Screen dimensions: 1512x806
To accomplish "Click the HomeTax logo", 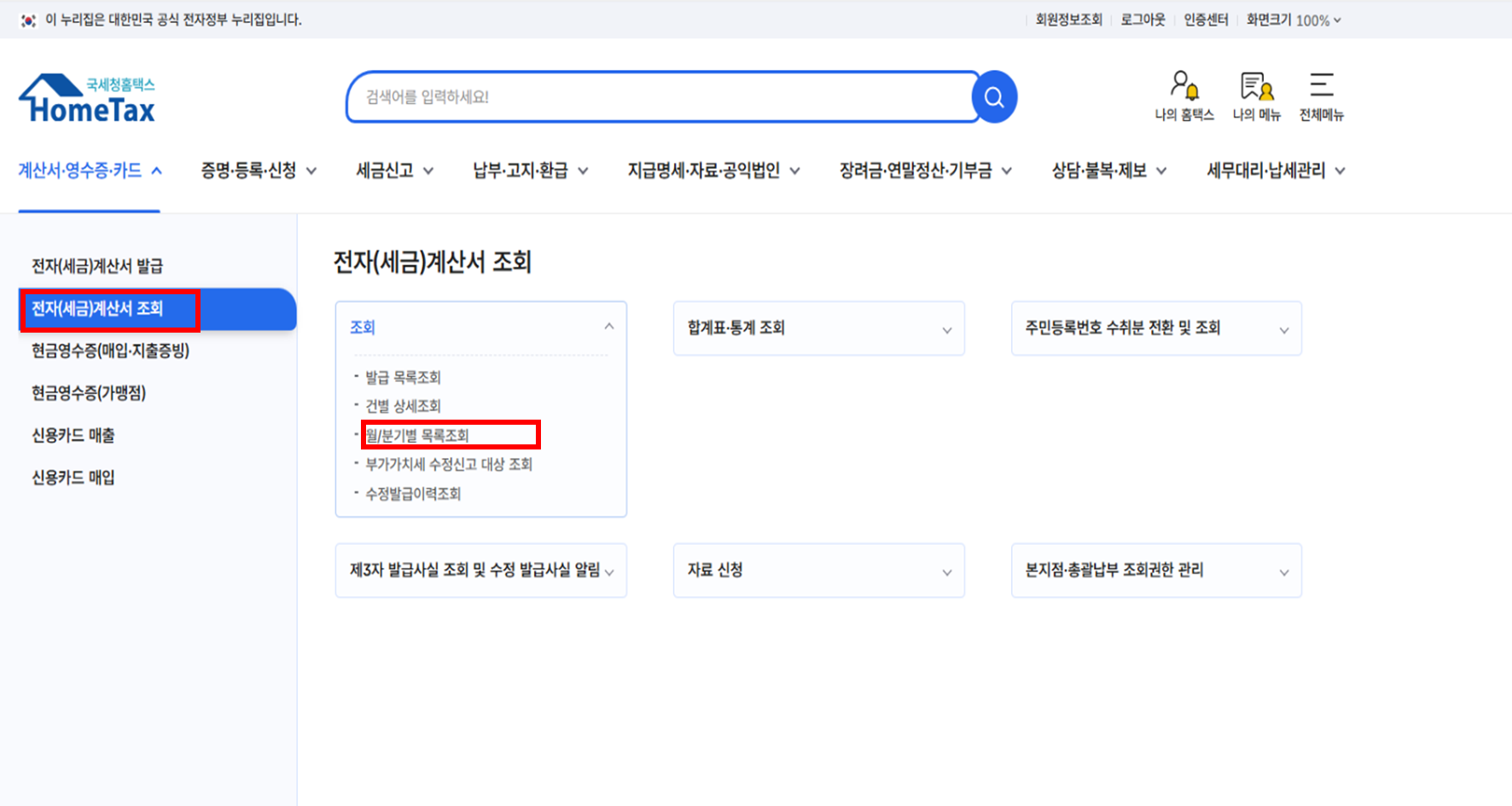I will (x=87, y=99).
